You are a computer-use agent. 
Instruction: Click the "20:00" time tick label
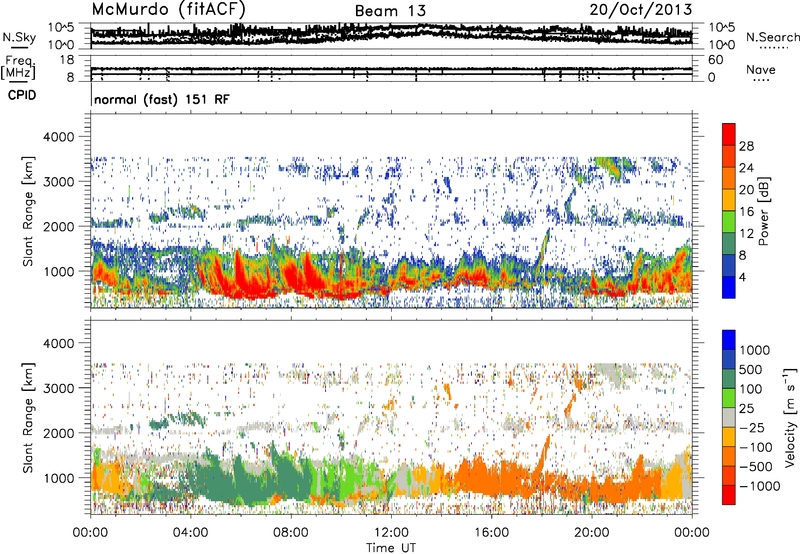point(592,533)
